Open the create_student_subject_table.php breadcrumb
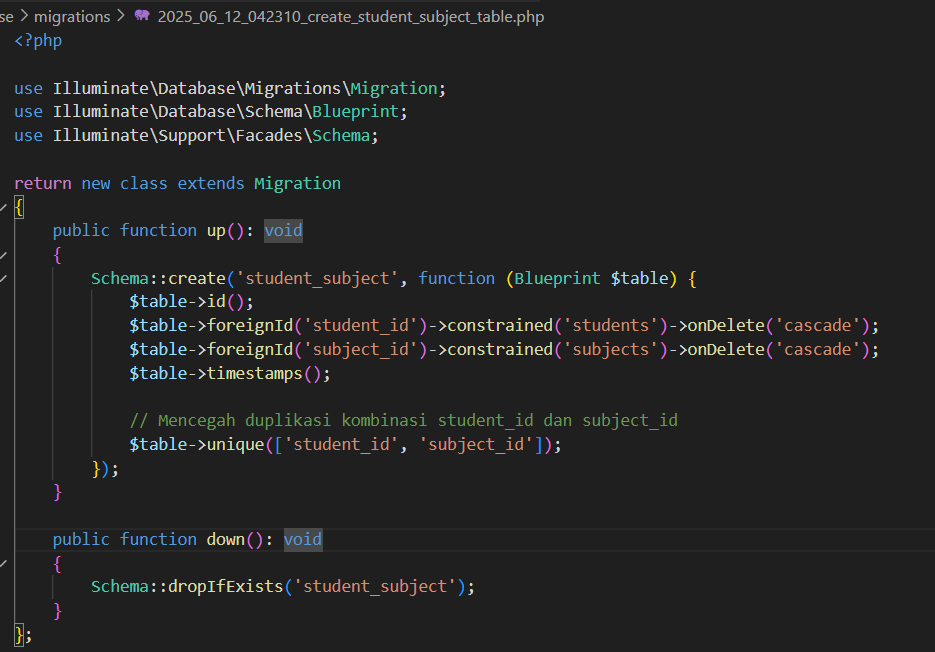 coord(350,17)
